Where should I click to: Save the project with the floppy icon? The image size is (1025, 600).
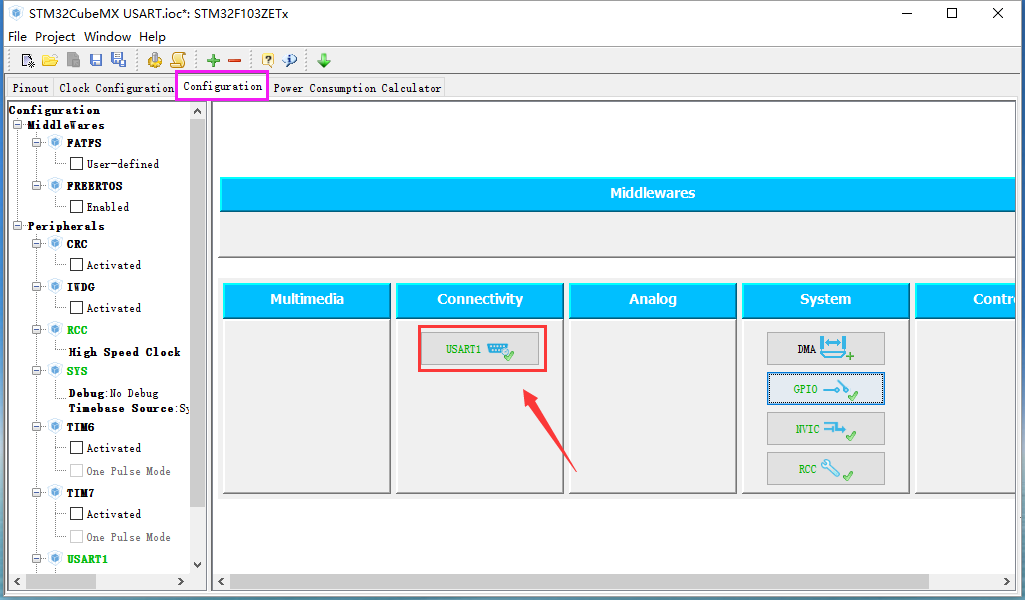(95, 60)
